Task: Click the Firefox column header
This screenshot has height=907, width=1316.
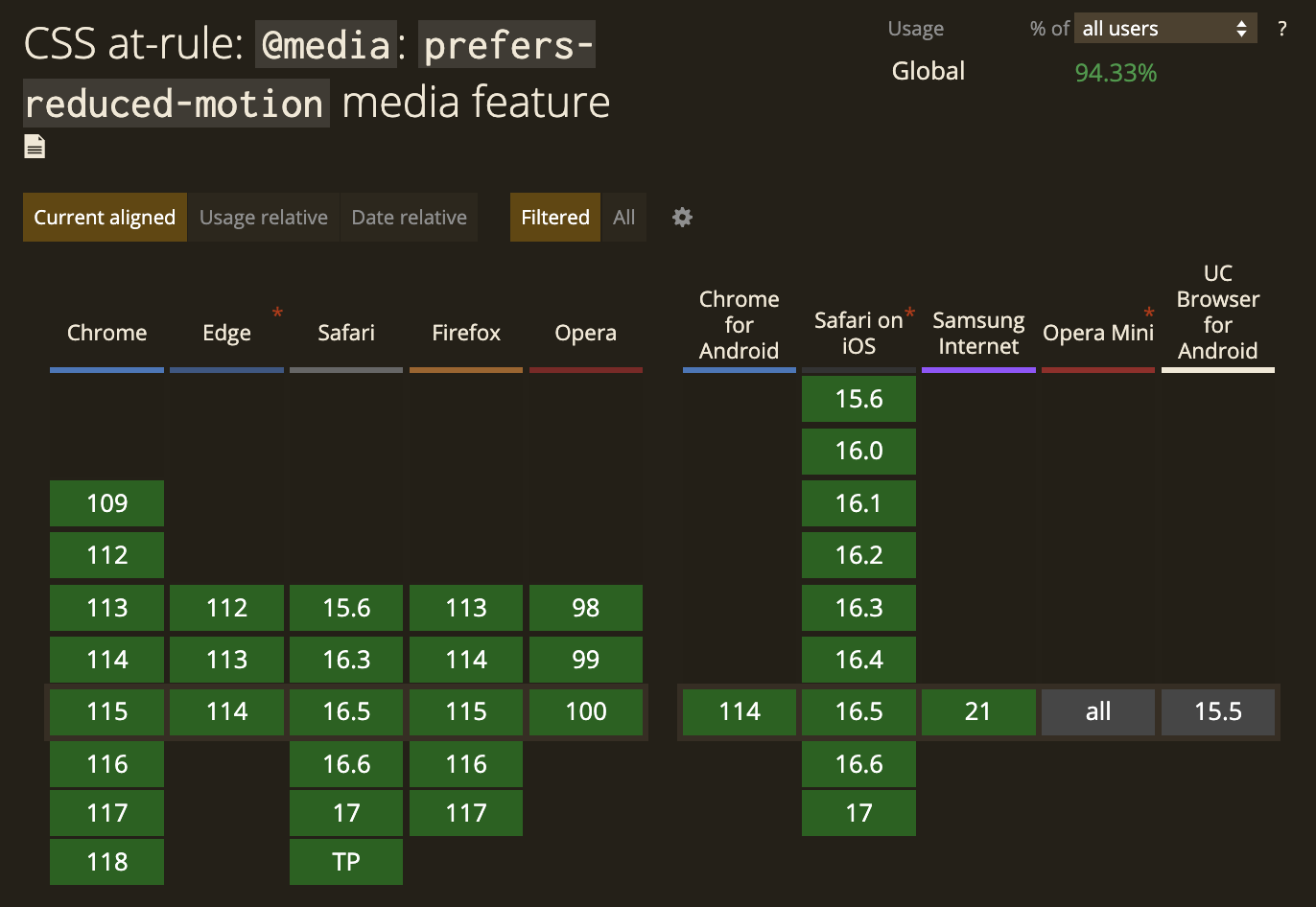Action: [x=466, y=333]
